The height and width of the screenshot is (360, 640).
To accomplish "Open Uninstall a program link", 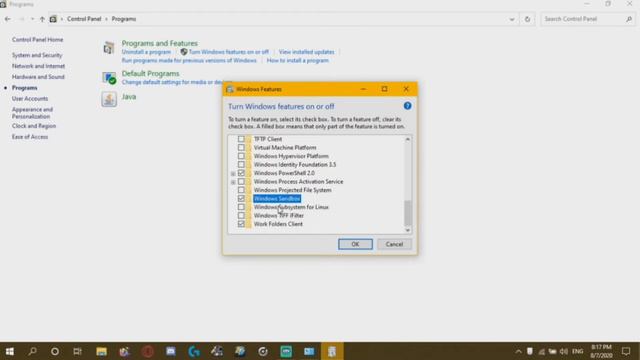I will [x=146, y=52].
